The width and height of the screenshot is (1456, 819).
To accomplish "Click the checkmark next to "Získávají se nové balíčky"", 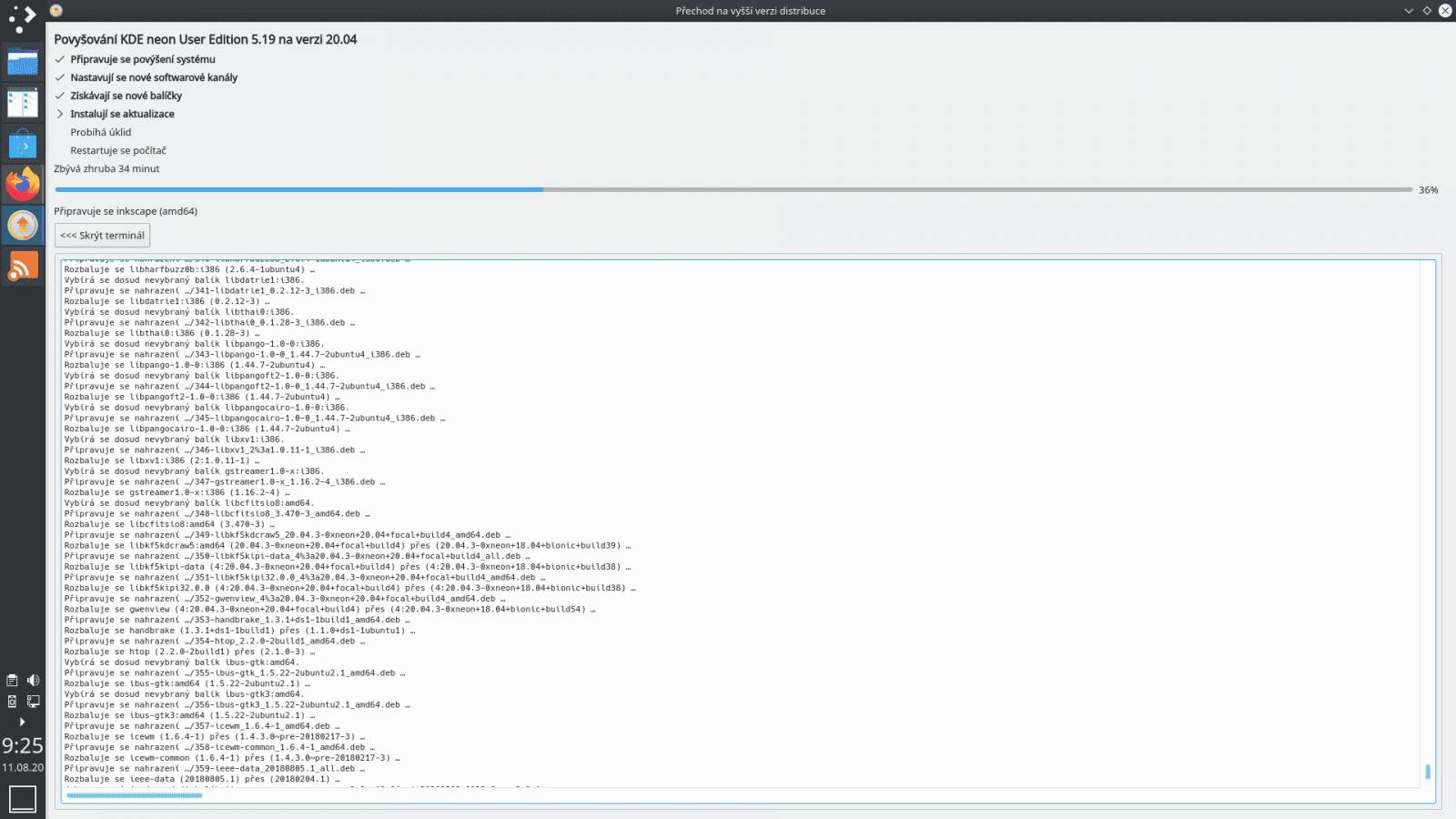I will click(60, 96).
